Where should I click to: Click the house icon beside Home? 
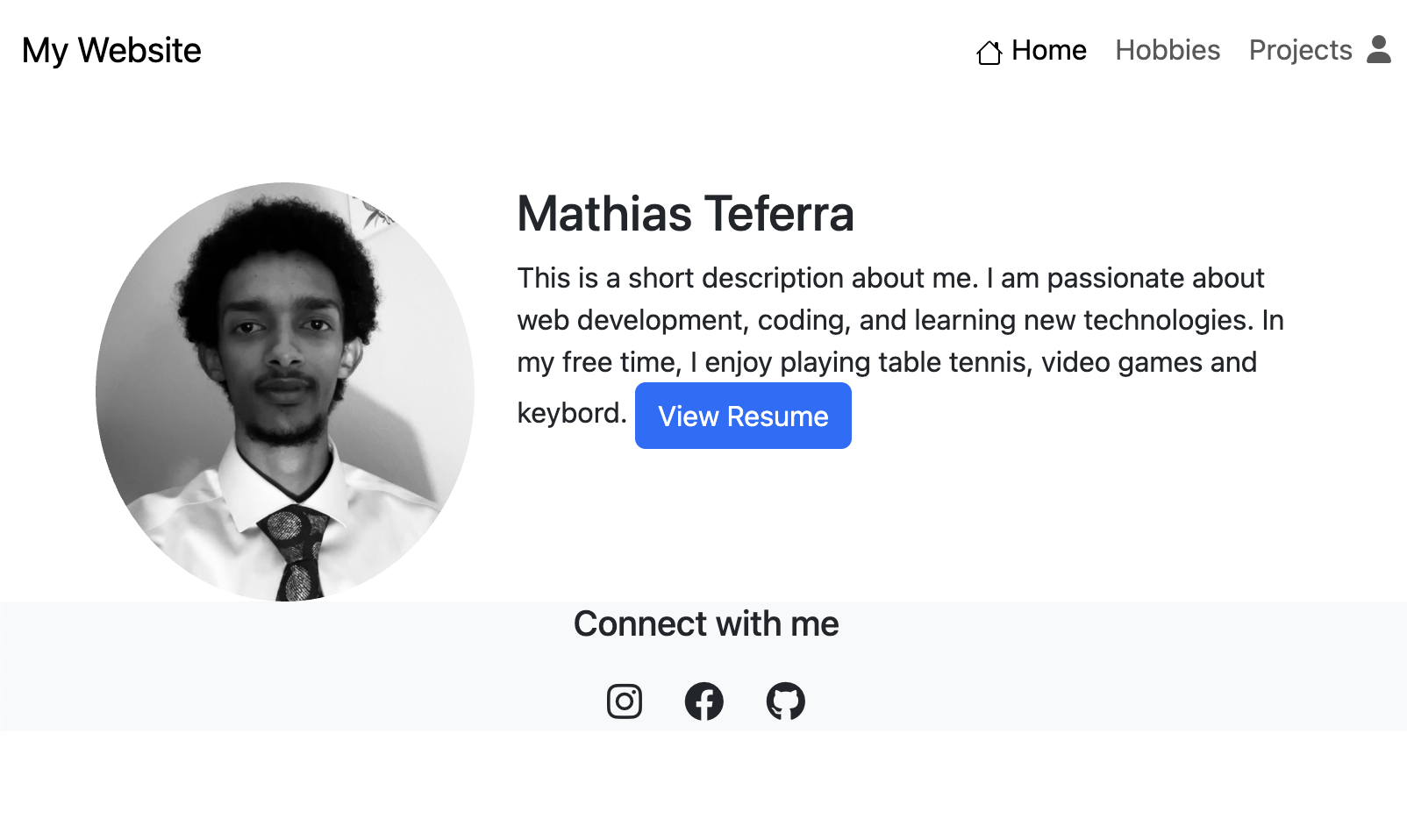[989, 53]
